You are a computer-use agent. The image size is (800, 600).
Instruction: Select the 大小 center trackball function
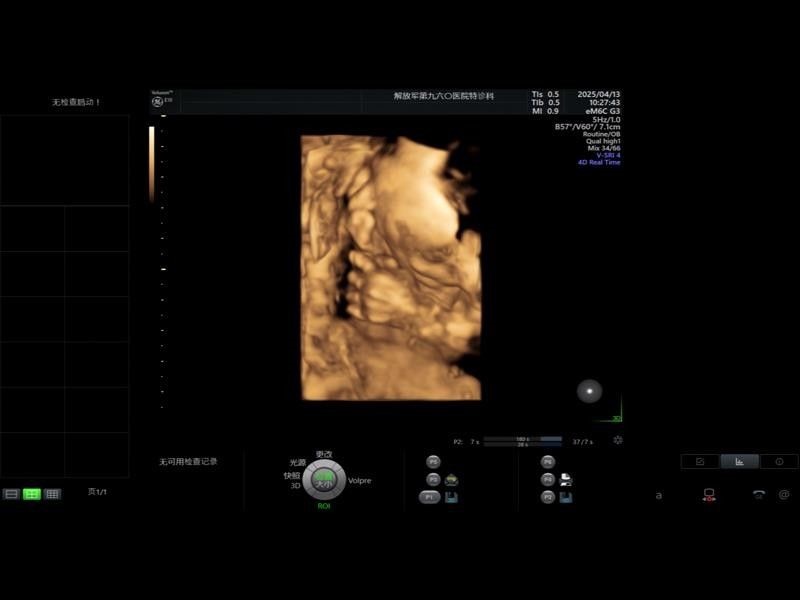click(x=324, y=481)
